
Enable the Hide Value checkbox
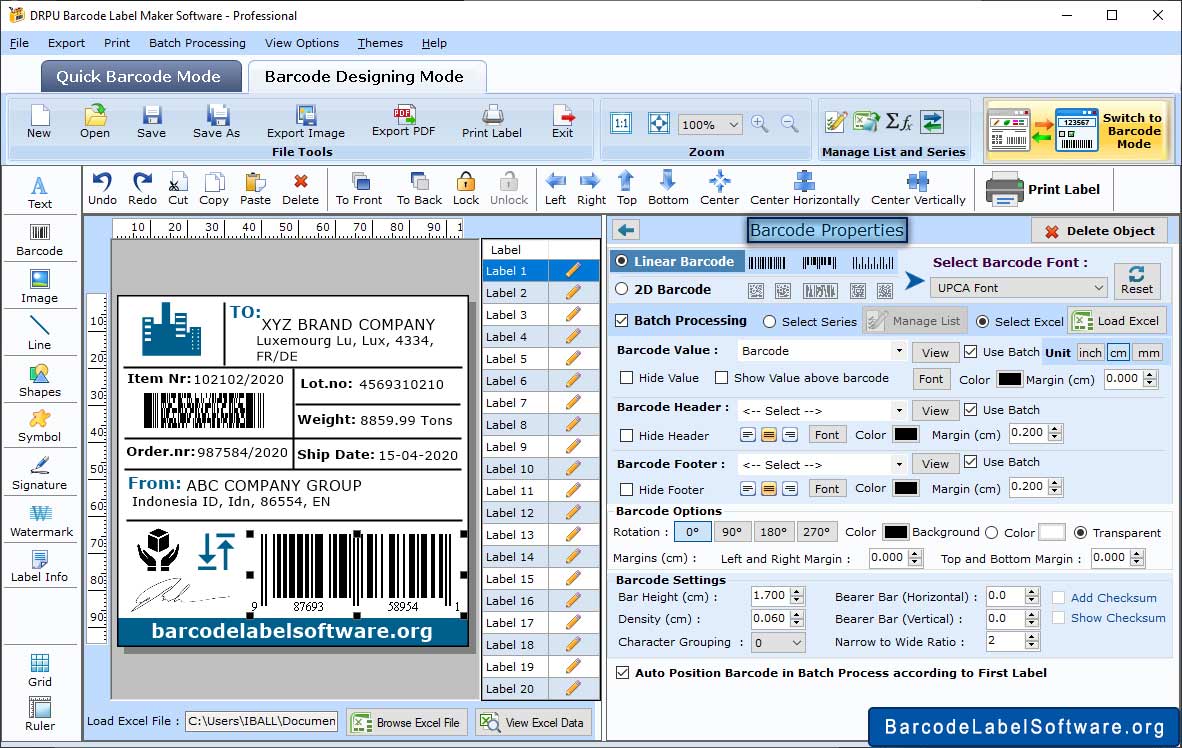[x=626, y=378]
